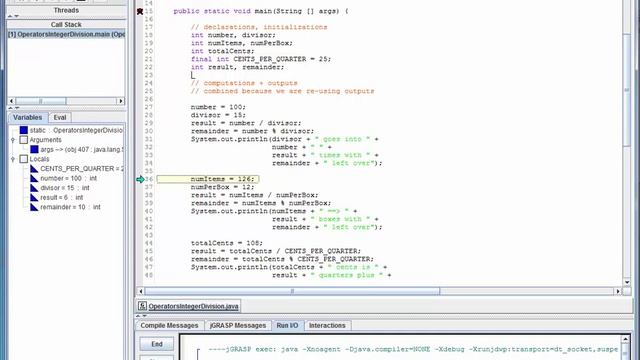This screenshot has width=640, height=360.
Task: Click the 'Locals' label in Variables tree
Action: coord(39,159)
